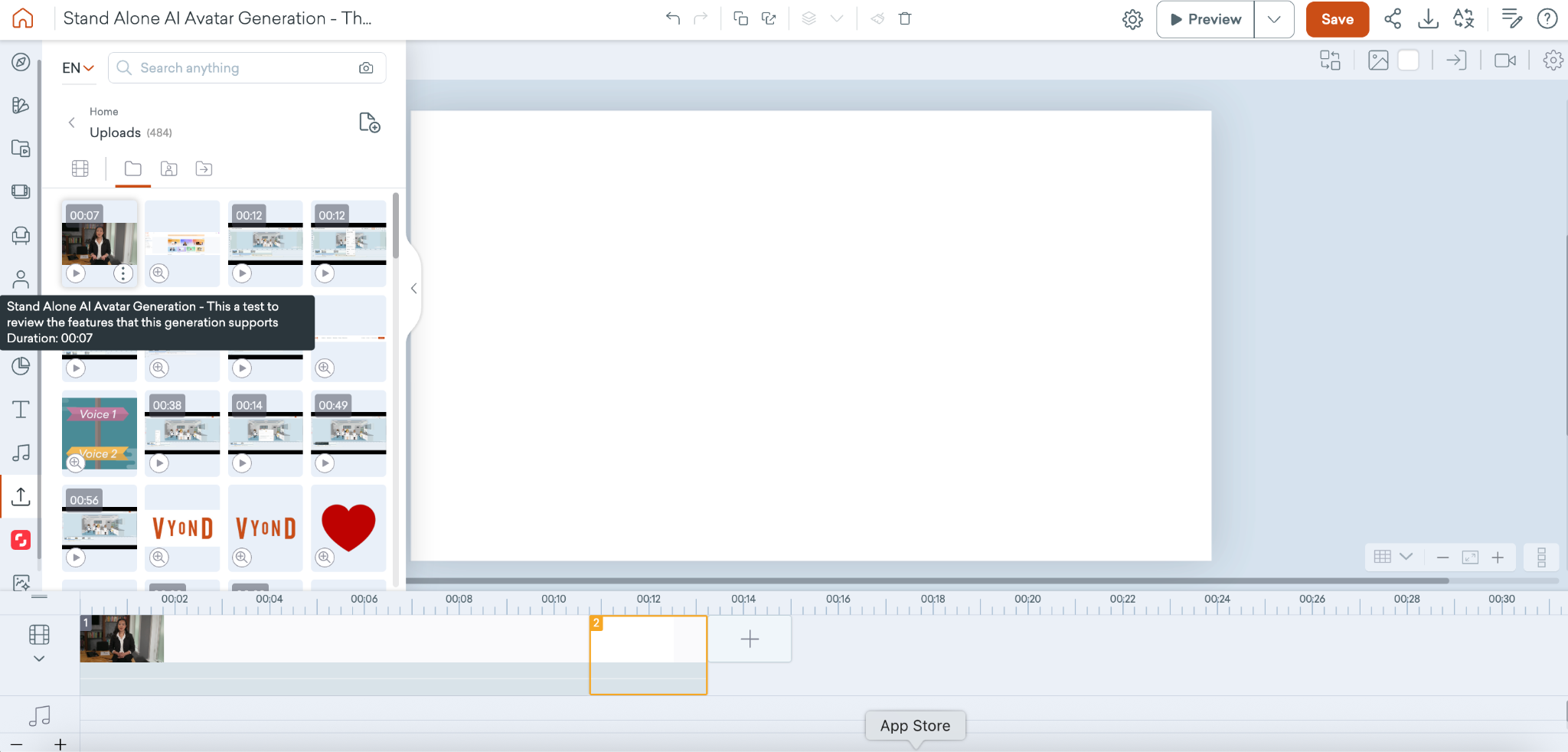Click the Preview button
This screenshot has height=752, width=1568.
[x=1205, y=19]
